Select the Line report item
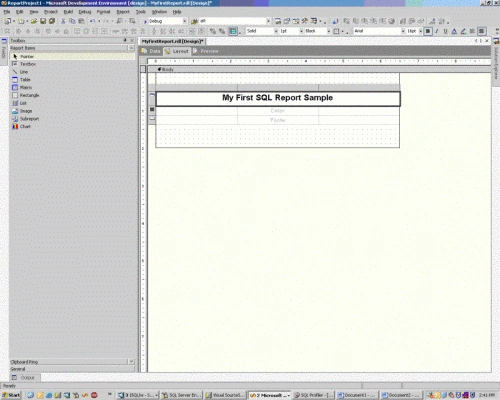Image resolution: width=500 pixels, height=400 pixels. [72, 72]
